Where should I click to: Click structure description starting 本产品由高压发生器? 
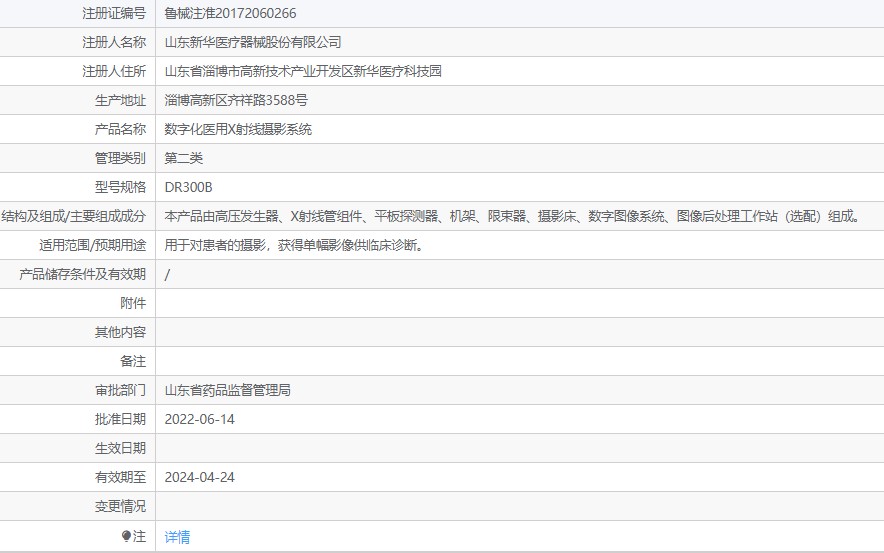(x=513, y=216)
